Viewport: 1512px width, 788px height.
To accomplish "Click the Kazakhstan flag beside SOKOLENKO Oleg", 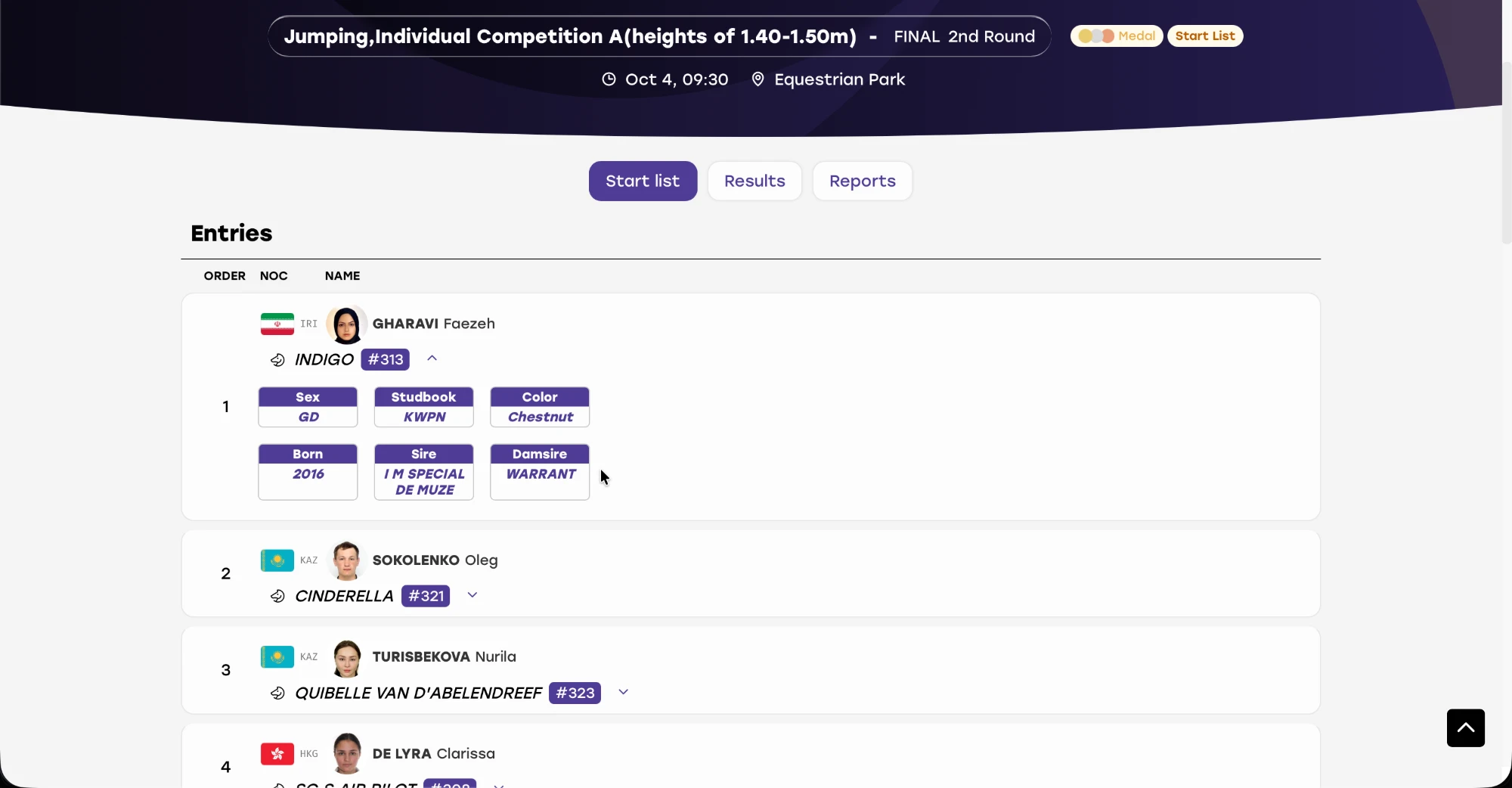I will point(277,560).
